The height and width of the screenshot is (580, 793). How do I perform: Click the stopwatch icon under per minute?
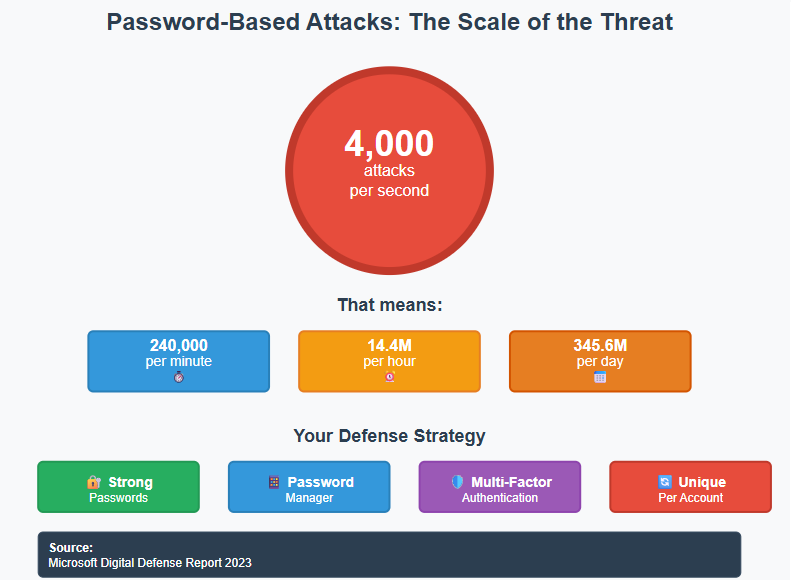pos(179,377)
